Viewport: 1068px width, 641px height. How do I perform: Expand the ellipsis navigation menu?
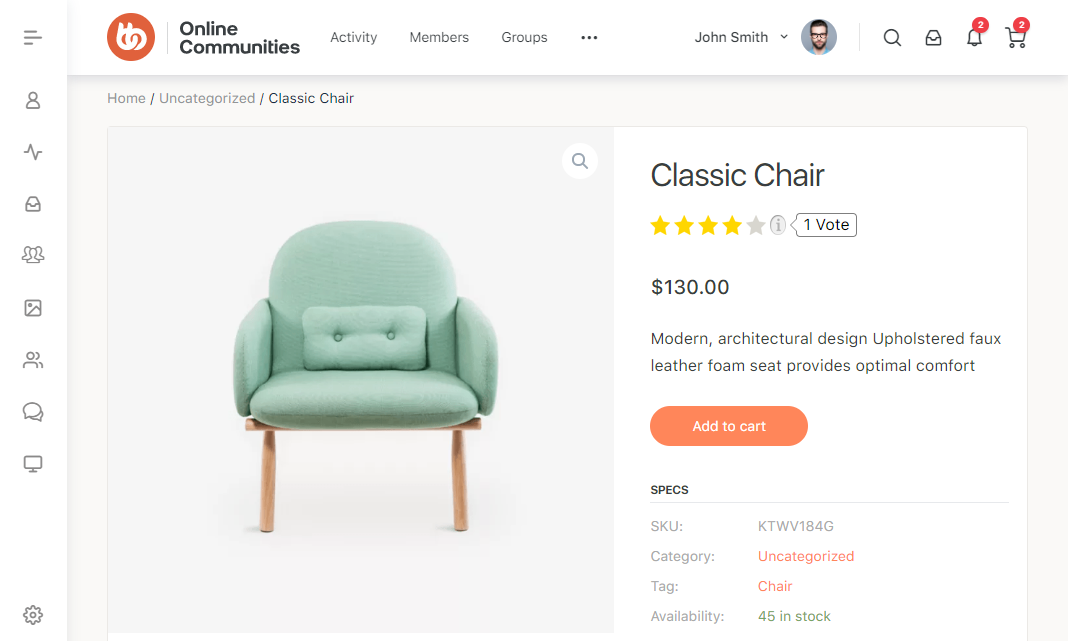(589, 37)
